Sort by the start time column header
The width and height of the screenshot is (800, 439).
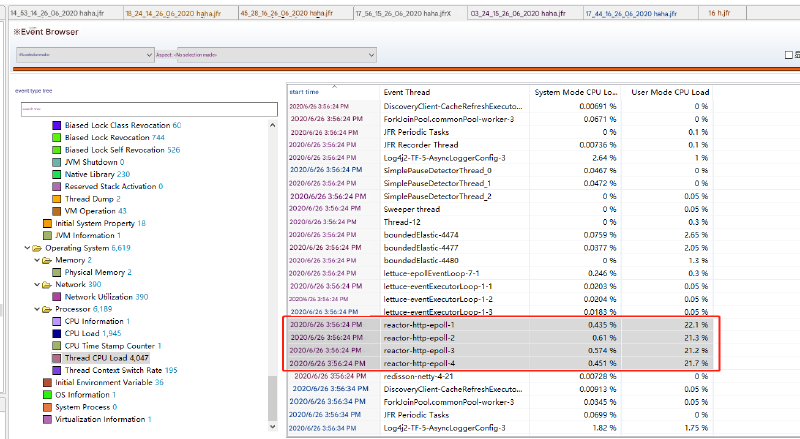(x=305, y=91)
